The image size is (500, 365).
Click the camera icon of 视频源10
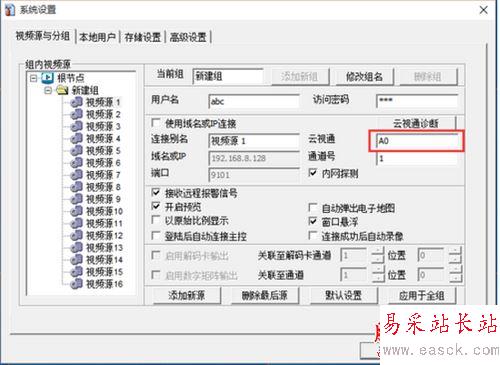click(x=77, y=211)
